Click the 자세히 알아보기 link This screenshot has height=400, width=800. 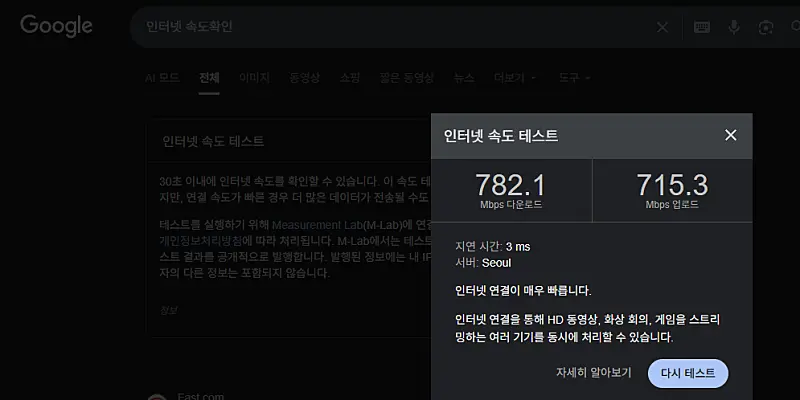[x=594, y=373]
